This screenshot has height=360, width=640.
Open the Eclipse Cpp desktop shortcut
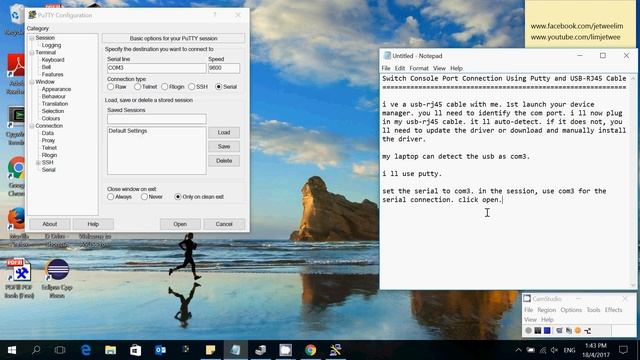57,278
